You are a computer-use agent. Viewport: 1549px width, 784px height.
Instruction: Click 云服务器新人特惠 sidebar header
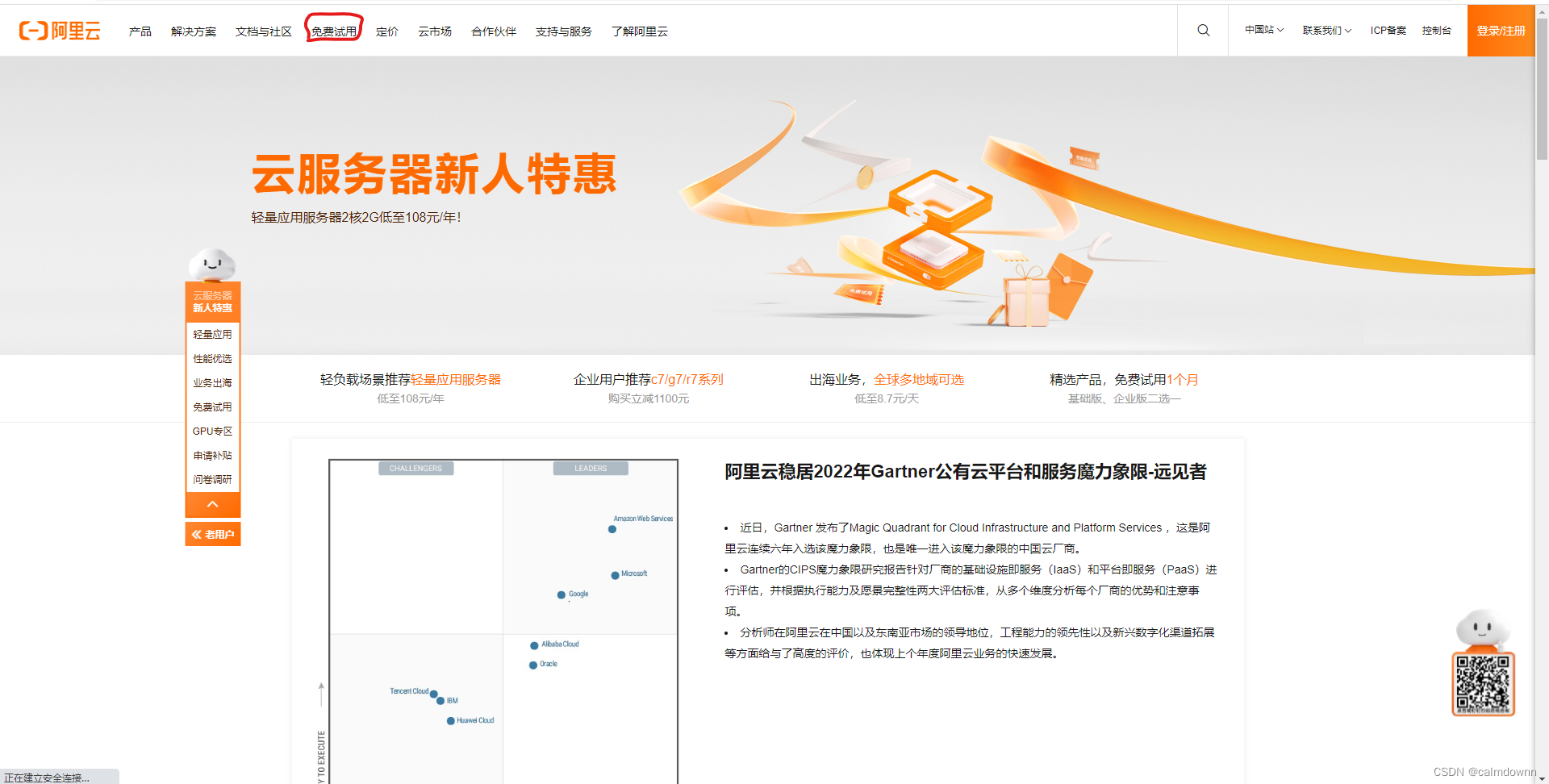point(212,302)
